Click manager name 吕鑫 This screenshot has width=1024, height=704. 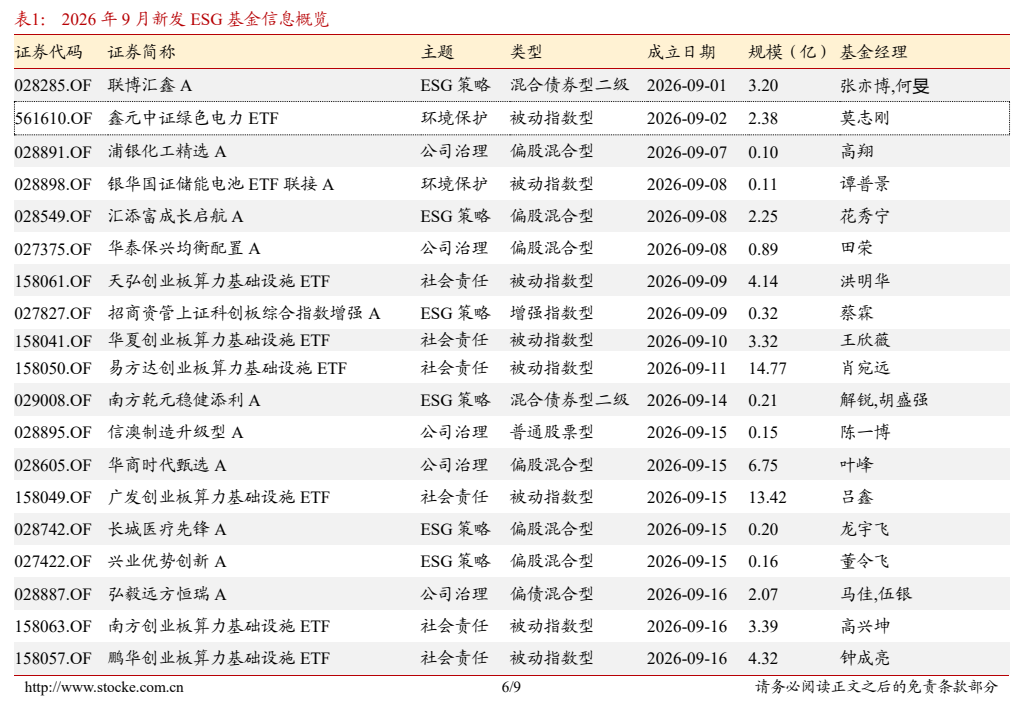click(857, 498)
